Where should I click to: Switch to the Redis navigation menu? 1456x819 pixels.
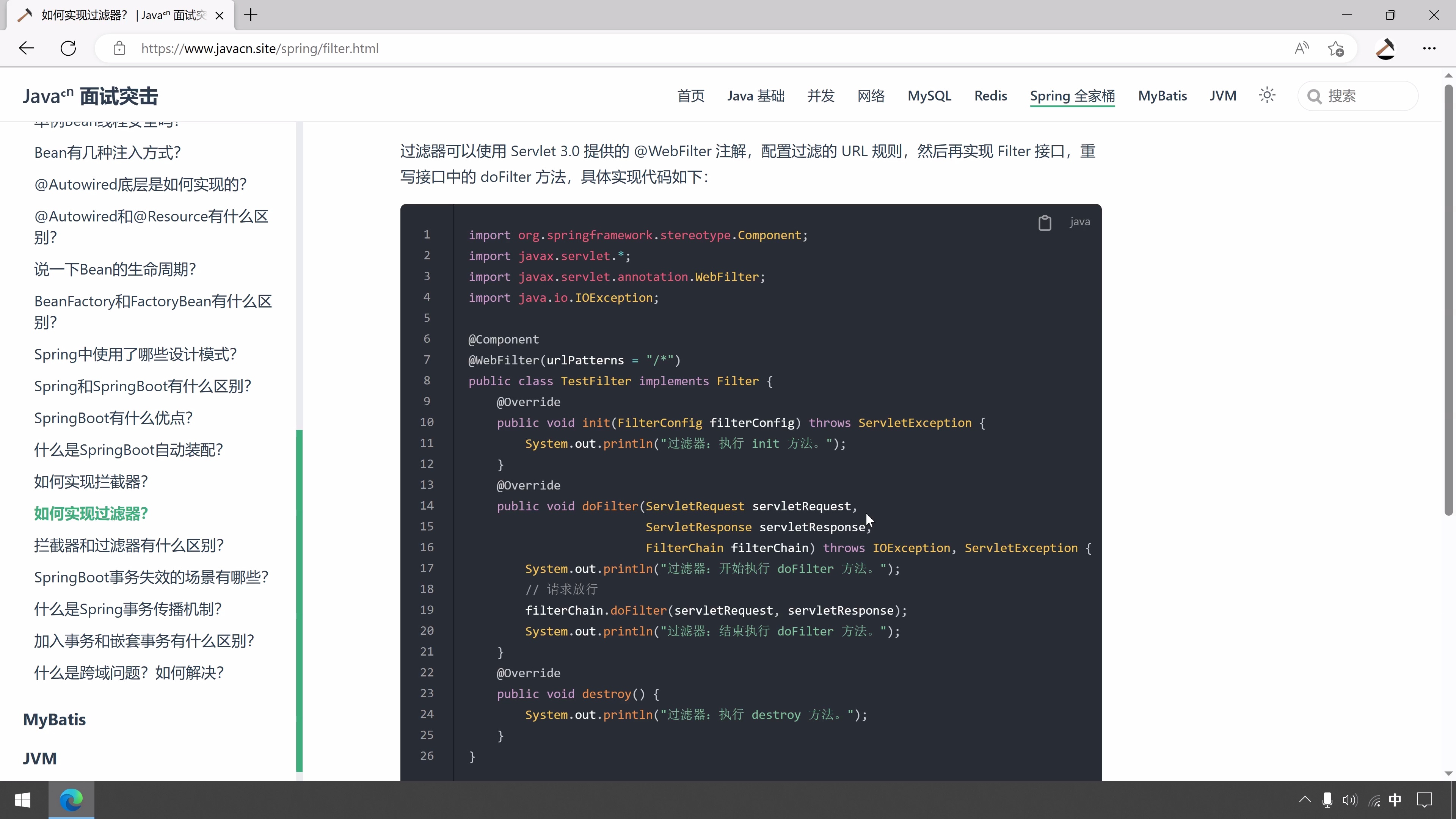click(x=991, y=96)
